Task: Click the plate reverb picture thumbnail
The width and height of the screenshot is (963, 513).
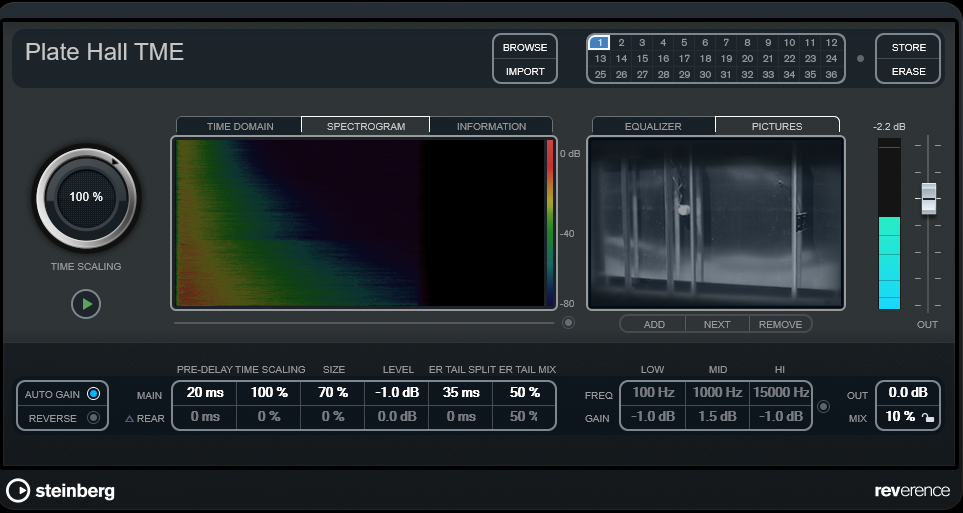Action: coord(716,223)
